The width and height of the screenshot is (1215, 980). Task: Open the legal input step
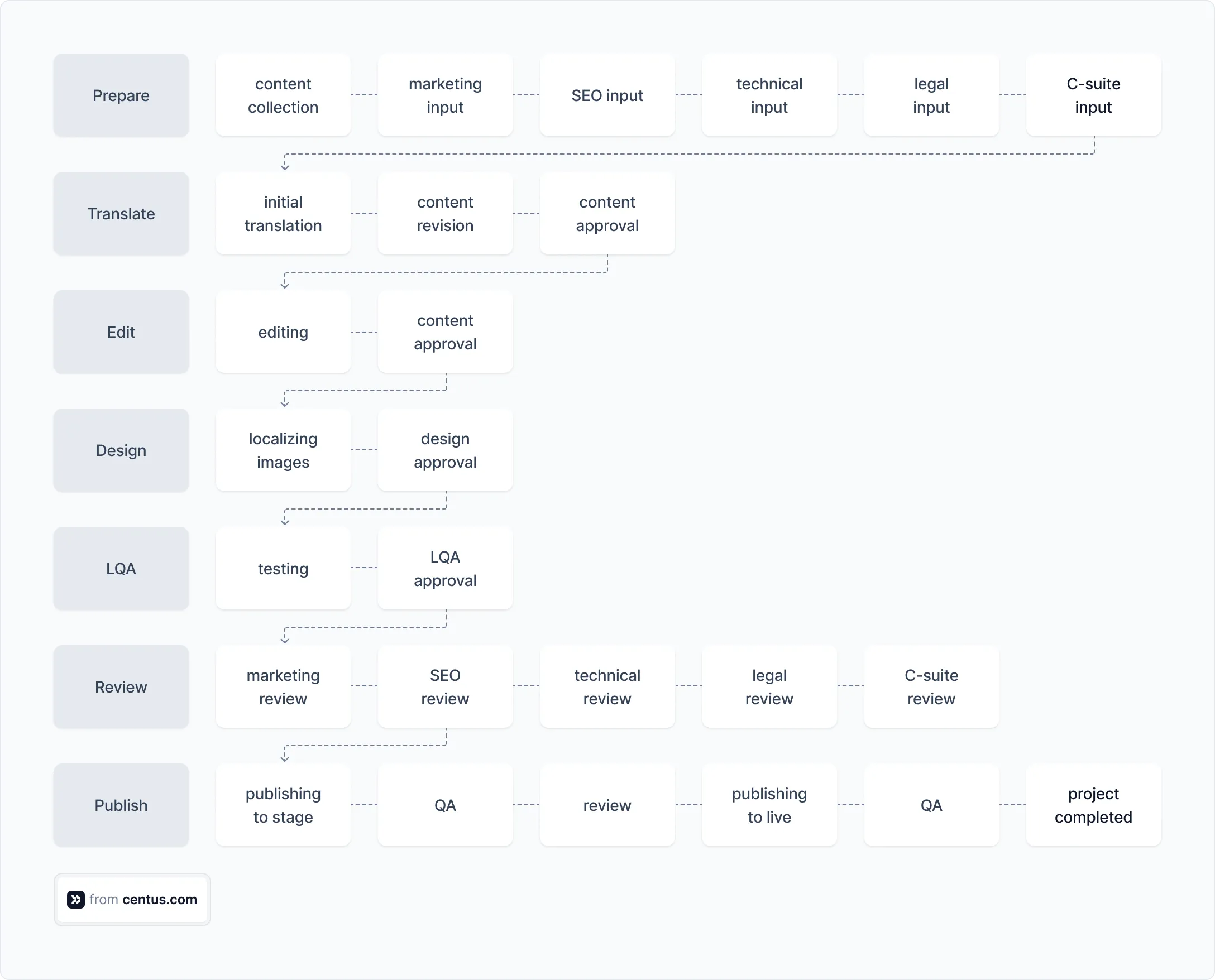(x=931, y=95)
